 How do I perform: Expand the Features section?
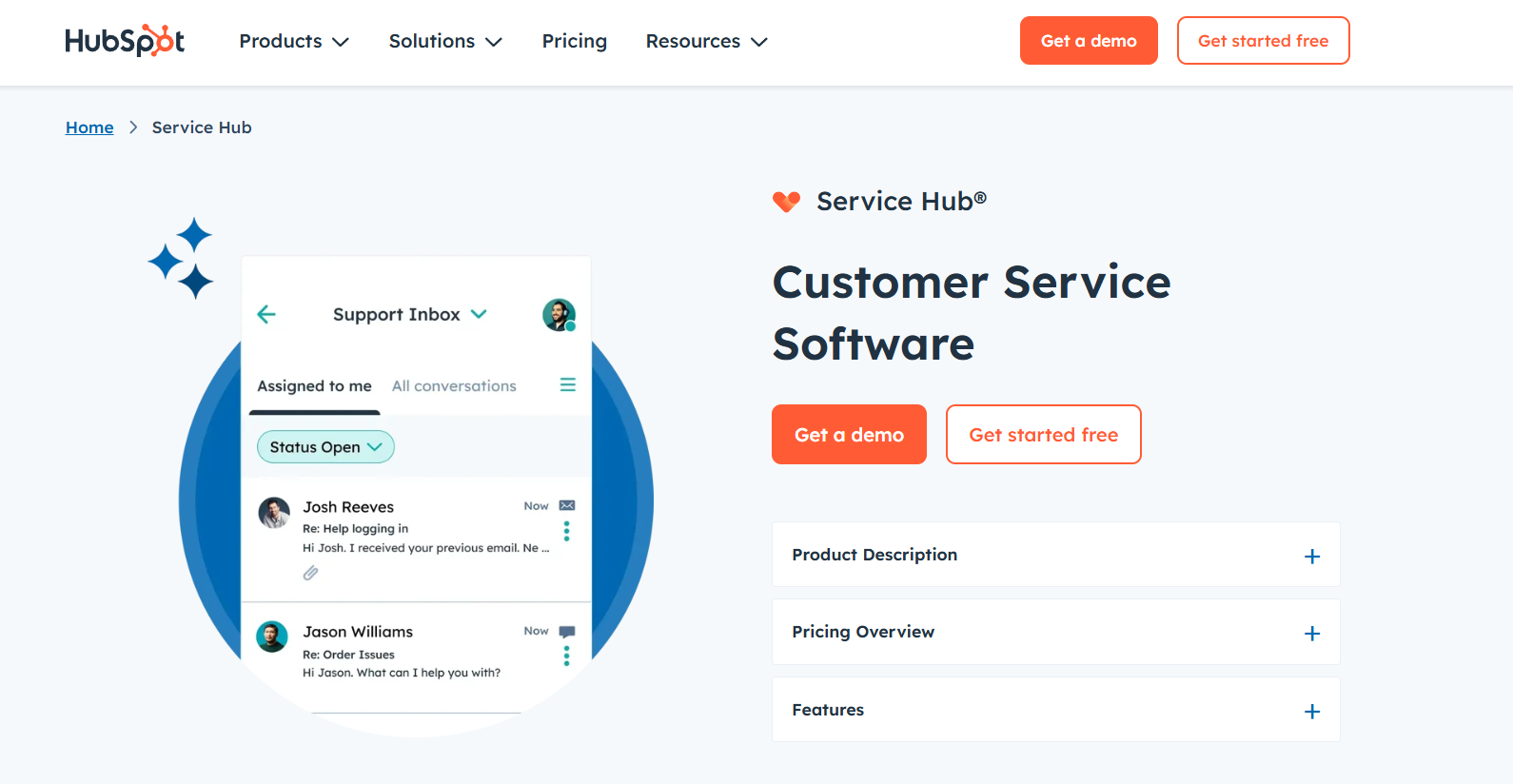point(1055,710)
